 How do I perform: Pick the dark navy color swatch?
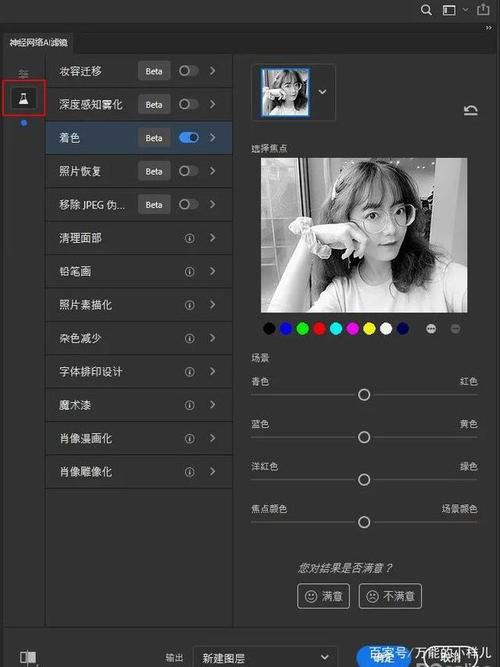point(403,328)
